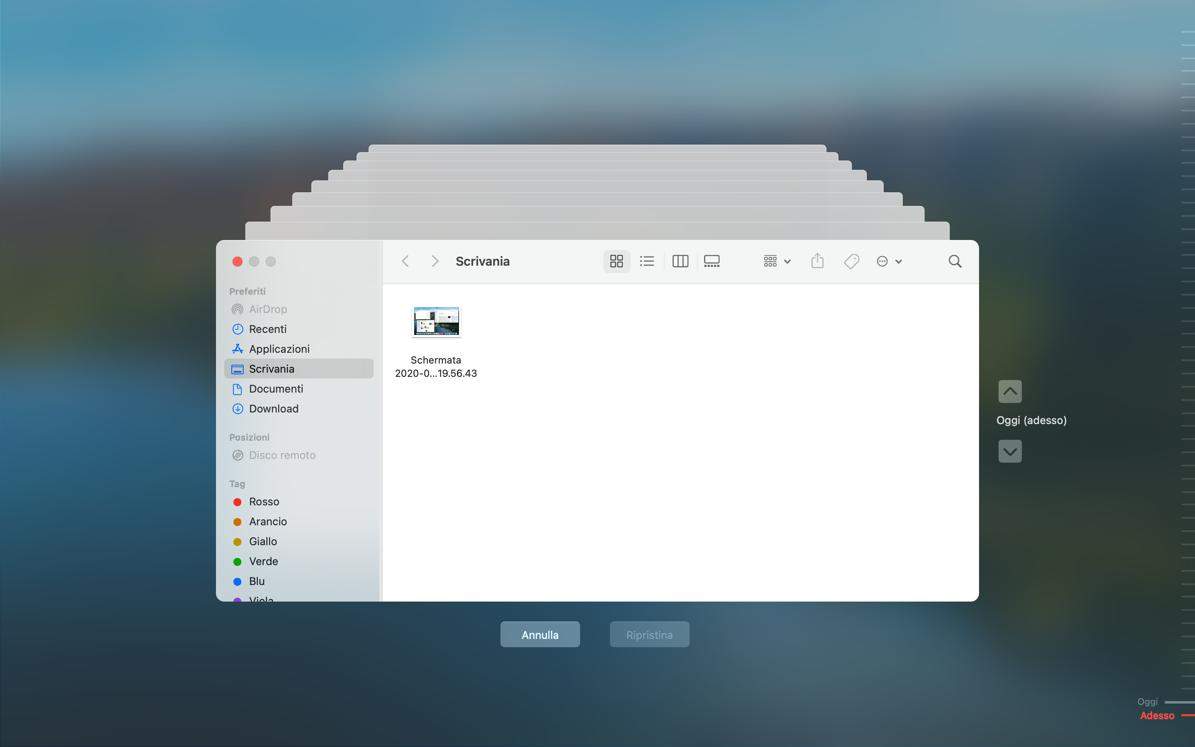Screen dimensions: 1195x747
Task: Click the tag icon in toolbar
Action: [x=851, y=261]
